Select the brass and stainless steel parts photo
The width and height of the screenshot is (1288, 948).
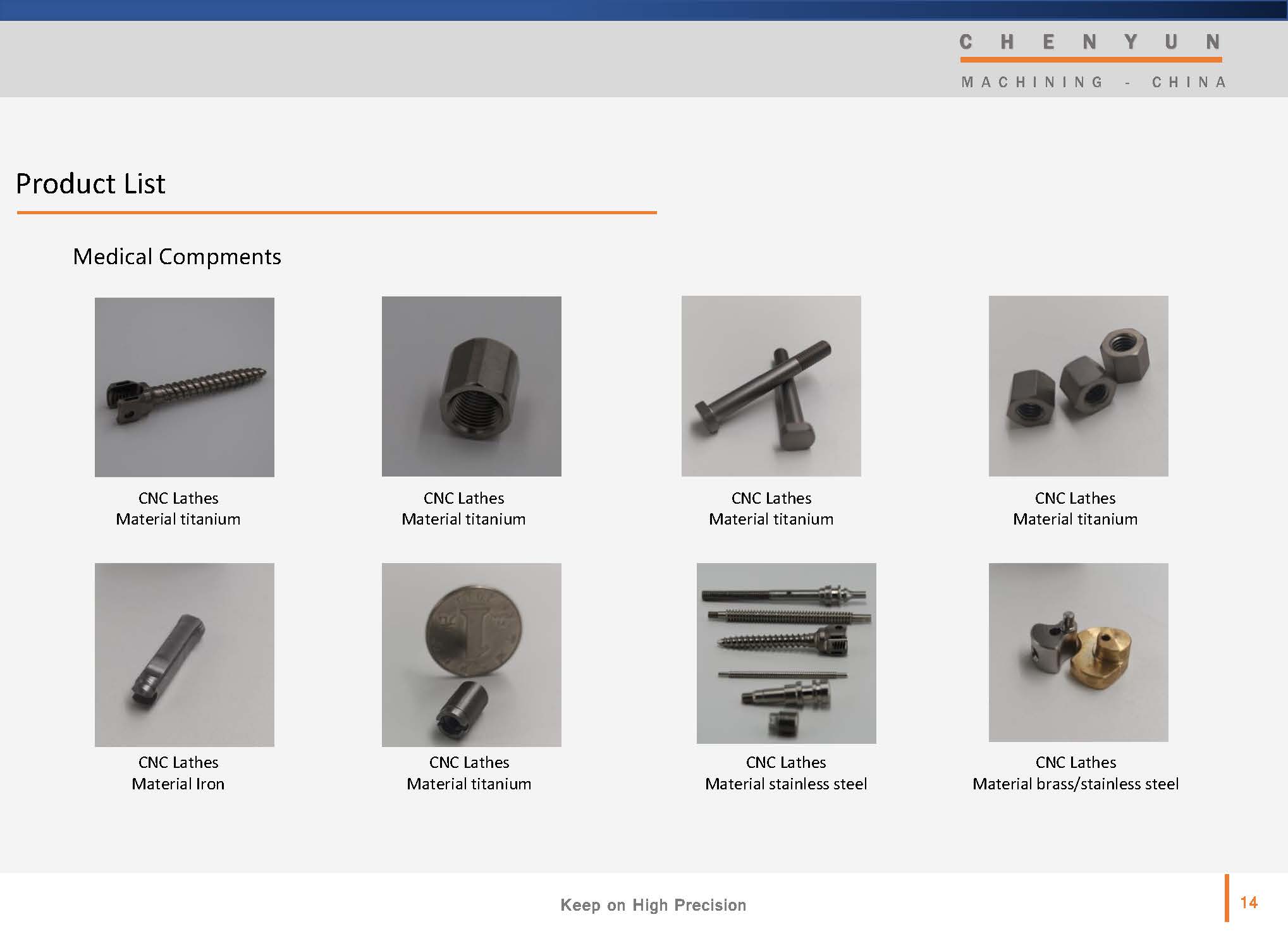coord(1079,652)
